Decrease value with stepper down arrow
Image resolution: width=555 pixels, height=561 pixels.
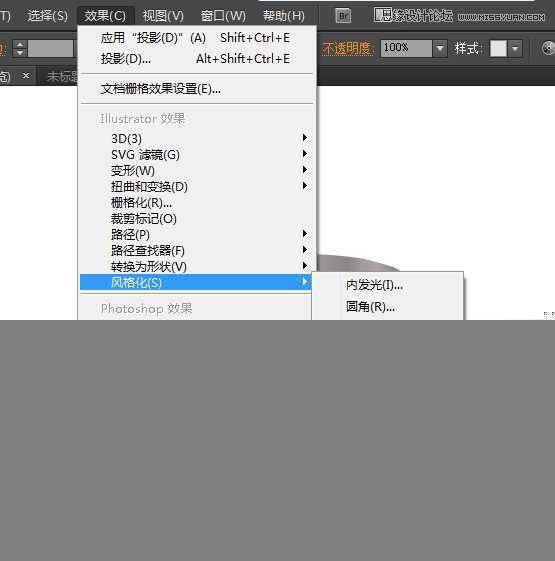(20, 53)
